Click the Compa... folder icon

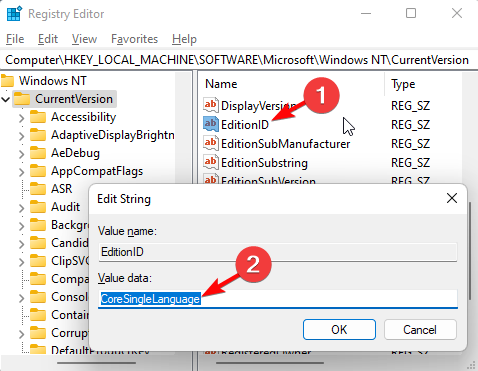[x=38, y=279]
